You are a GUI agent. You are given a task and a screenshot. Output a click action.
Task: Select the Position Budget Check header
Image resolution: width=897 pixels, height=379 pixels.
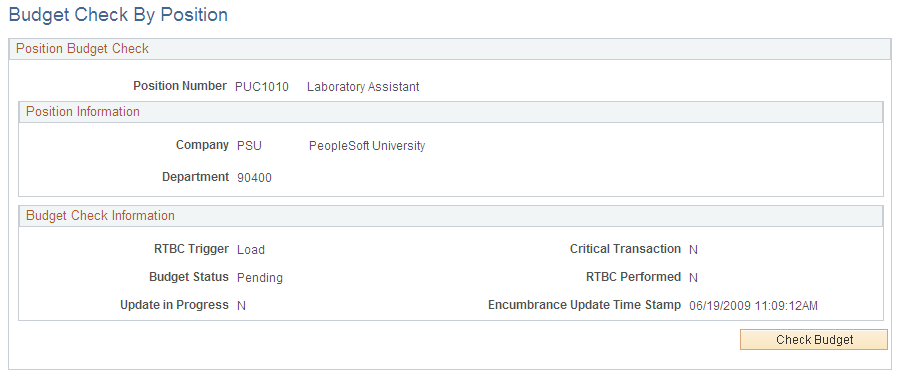coord(82,49)
